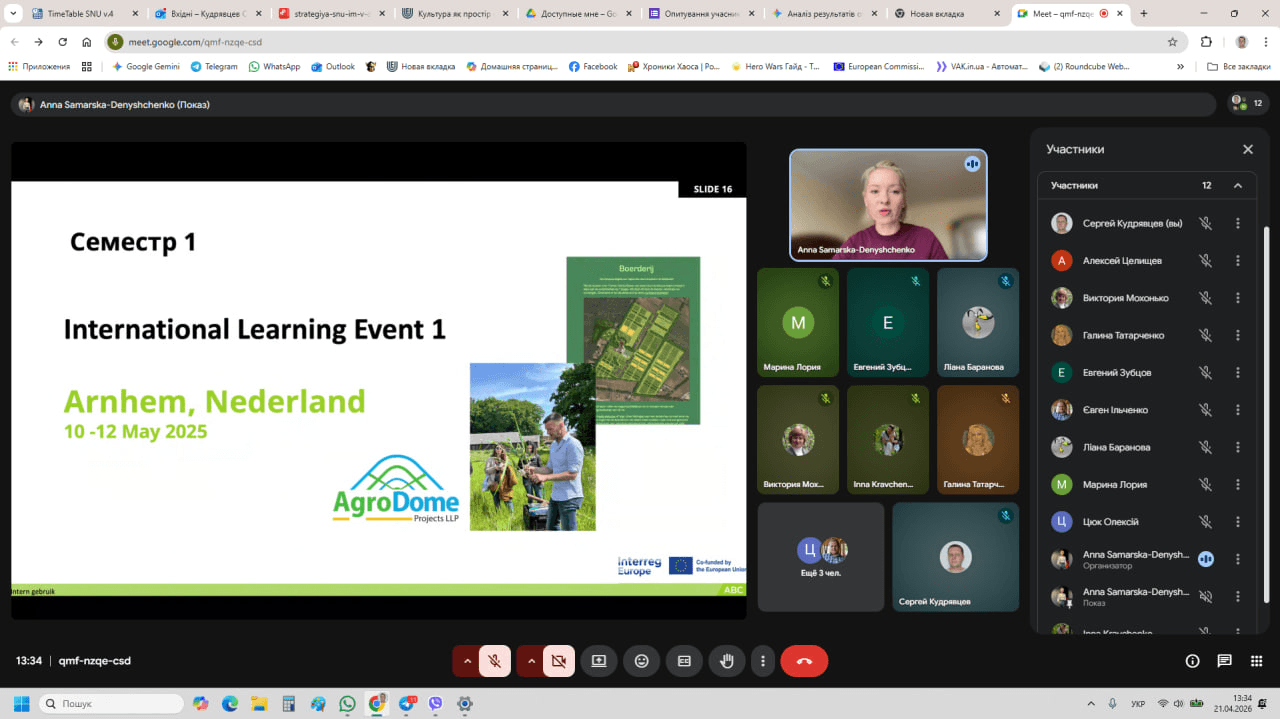Open the emoji reactions button
This screenshot has height=719, width=1280.
point(641,661)
